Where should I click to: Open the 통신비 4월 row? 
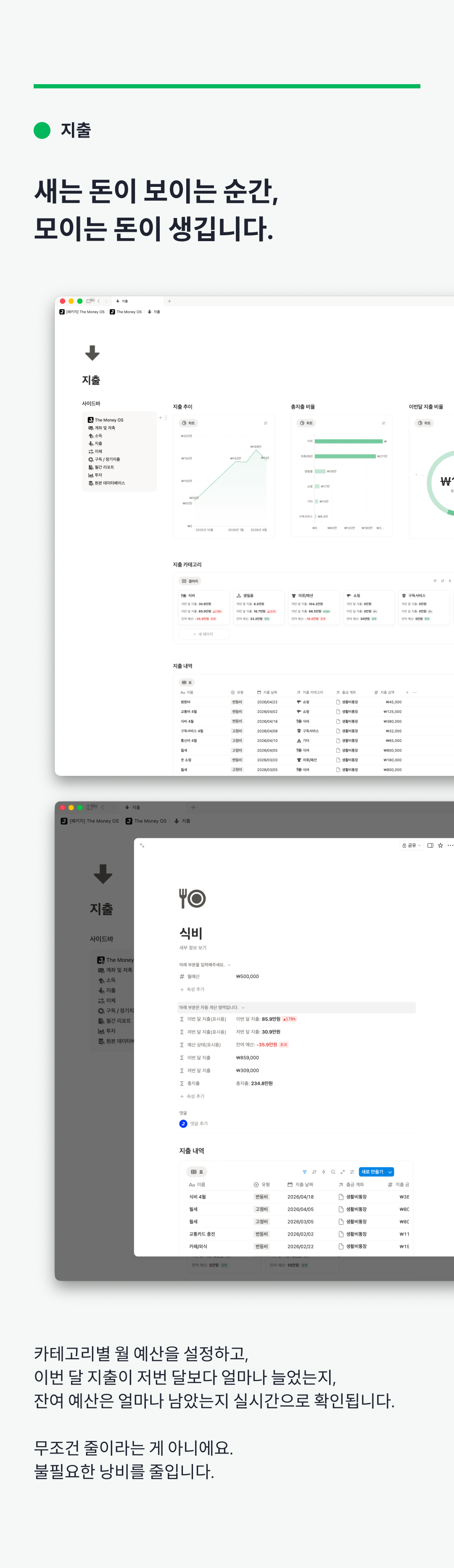coord(188,741)
